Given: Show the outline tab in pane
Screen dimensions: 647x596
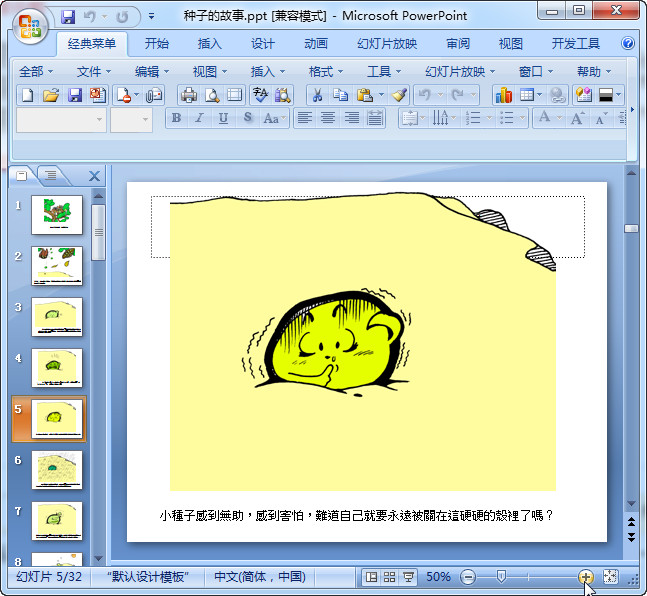Looking at the screenshot, I should pos(51,175).
